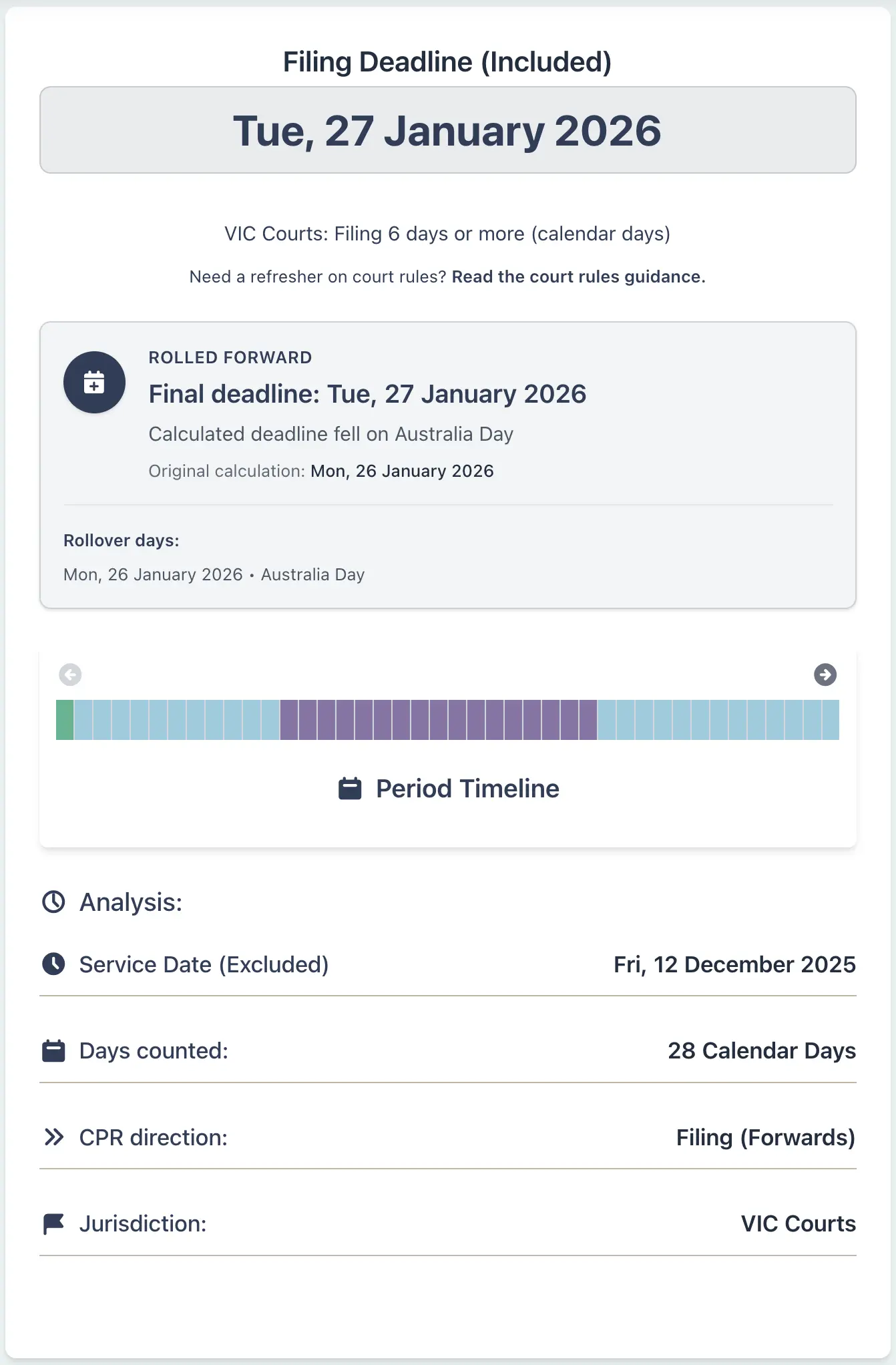Click the clock icon beside Service Date
This screenshot has height=1365, width=896.
[x=53, y=964]
